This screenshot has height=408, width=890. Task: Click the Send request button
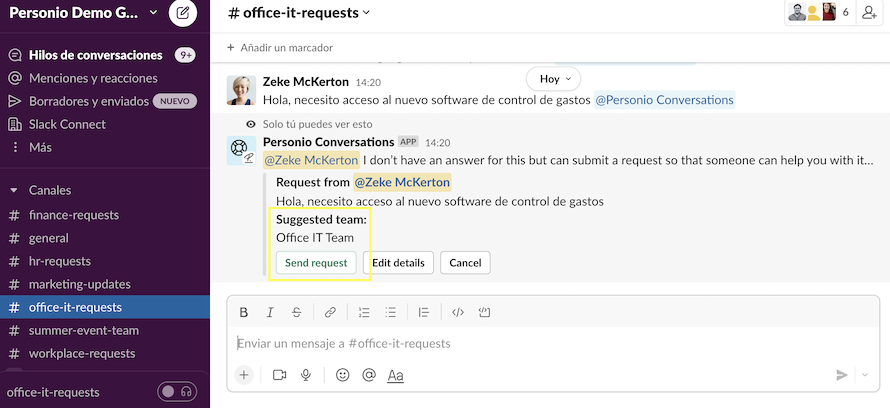316,263
